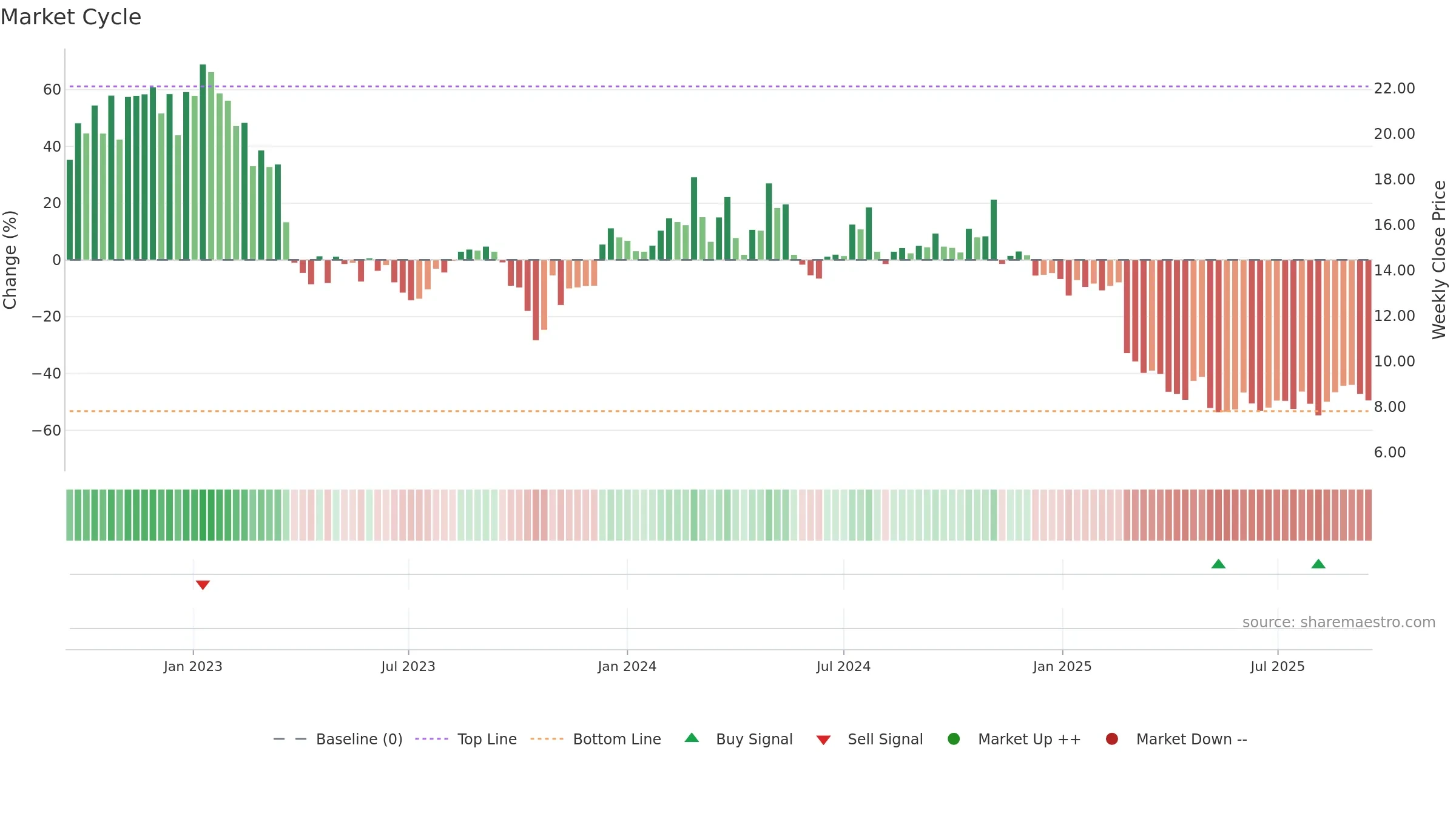Click the Jul 2024 x-axis label
1456x819 pixels.
pyautogui.click(x=843, y=666)
